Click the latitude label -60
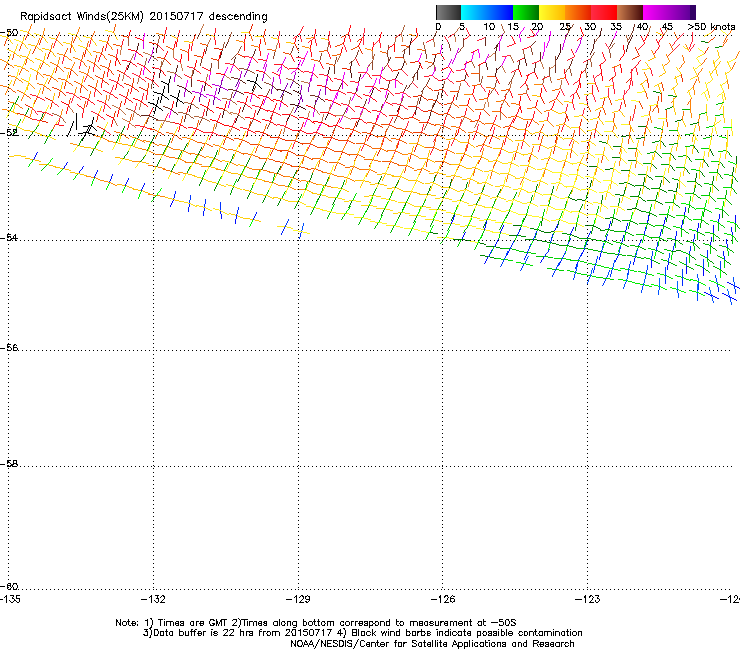Viewport: 740px width, 650px height. click(9, 586)
